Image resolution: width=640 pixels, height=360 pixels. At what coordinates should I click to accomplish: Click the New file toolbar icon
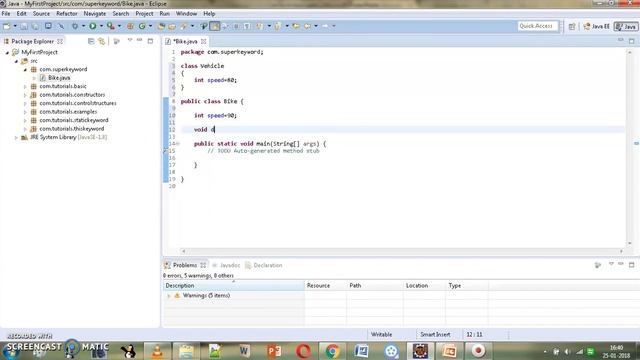[x=7, y=26]
